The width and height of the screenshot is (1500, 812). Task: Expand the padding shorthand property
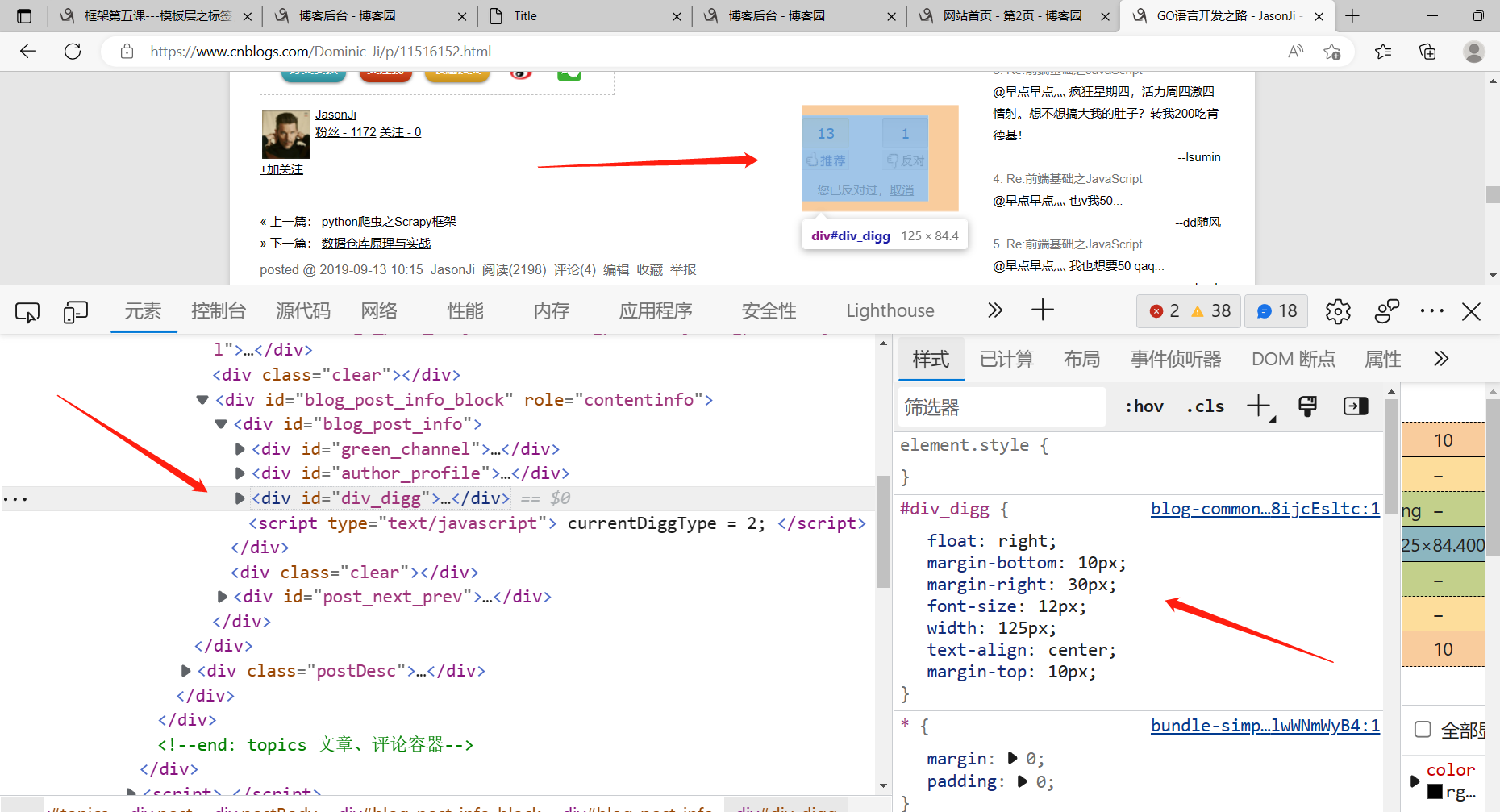1023,781
